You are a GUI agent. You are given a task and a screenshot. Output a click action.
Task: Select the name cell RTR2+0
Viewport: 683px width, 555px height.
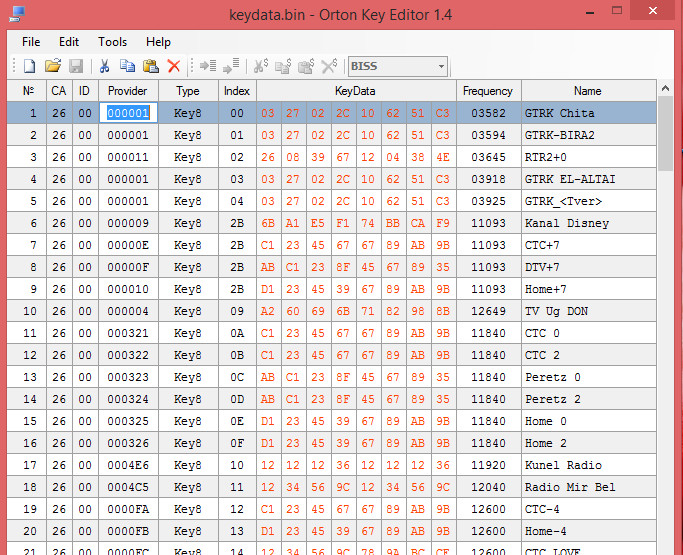(x=588, y=157)
